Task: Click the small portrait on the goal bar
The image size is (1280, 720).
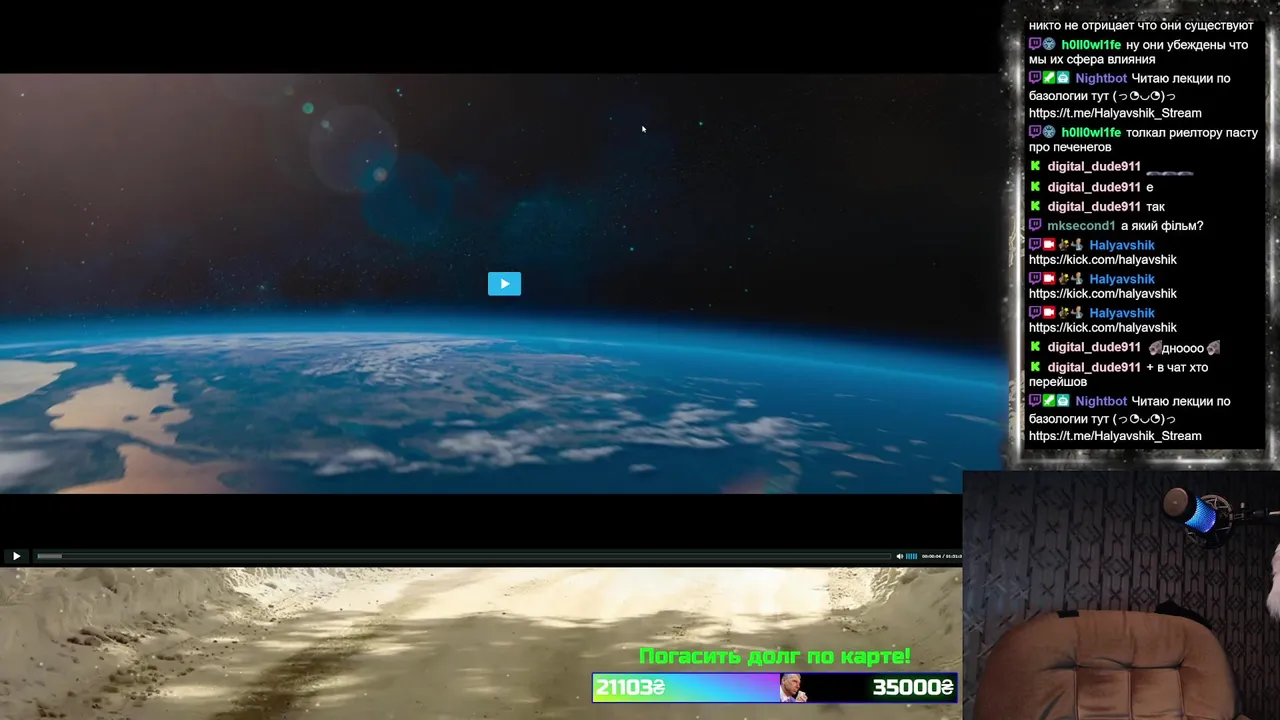Action: [794, 687]
